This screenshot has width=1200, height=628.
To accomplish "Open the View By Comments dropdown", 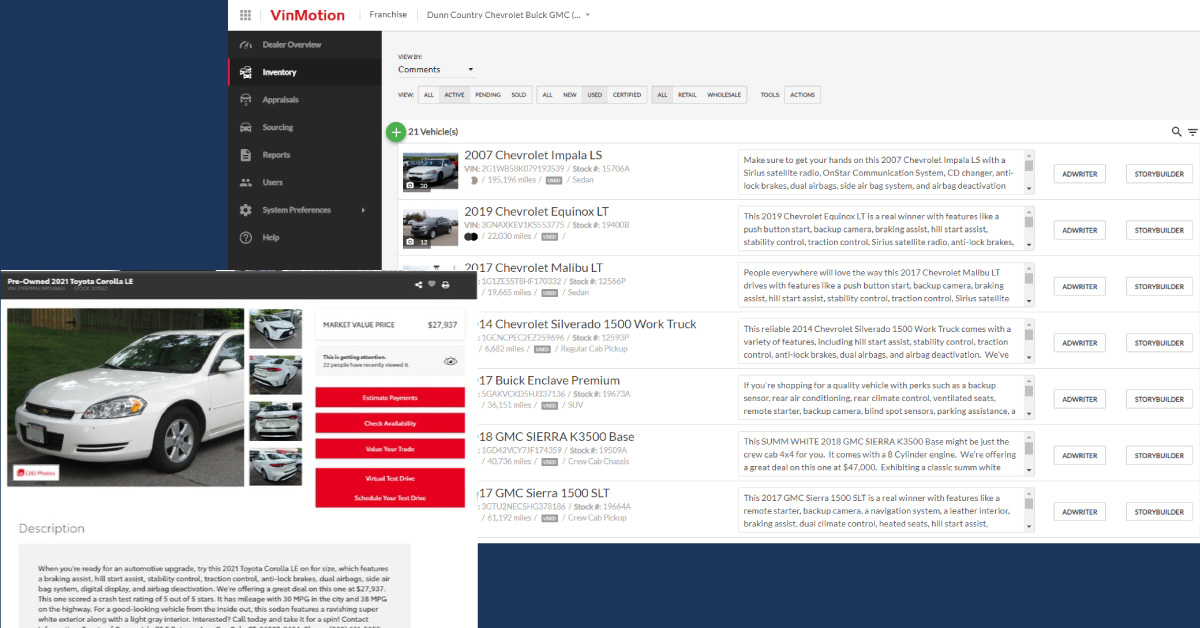I will tap(436, 70).
